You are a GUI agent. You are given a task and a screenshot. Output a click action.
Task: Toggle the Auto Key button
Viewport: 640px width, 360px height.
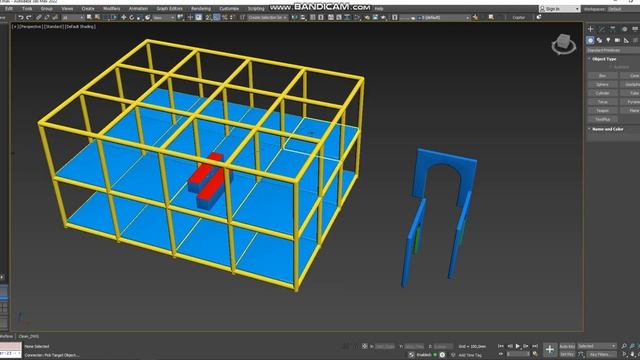coord(567,346)
